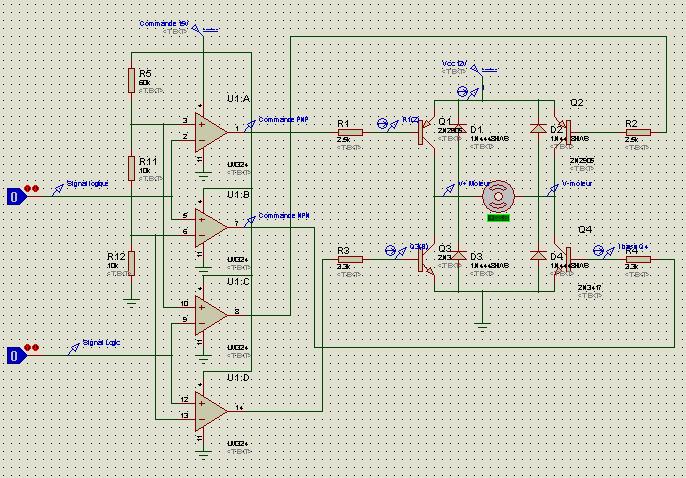The width and height of the screenshot is (686, 478).
Task: Select the Ibase Q4 current probe
Action: click(x=604, y=251)
